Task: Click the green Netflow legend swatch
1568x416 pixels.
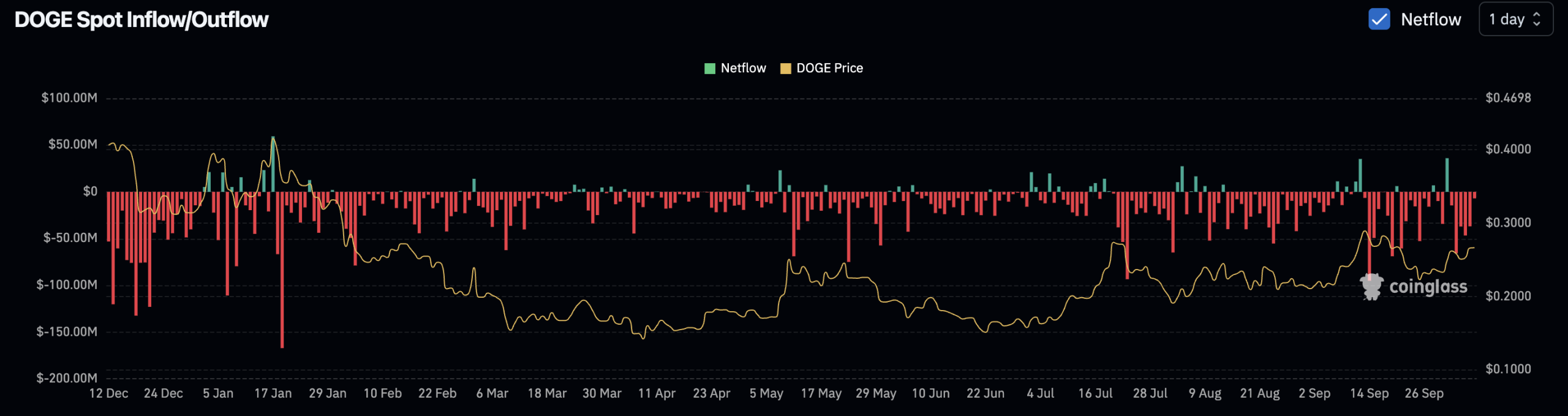Action: tap(710, 68)
